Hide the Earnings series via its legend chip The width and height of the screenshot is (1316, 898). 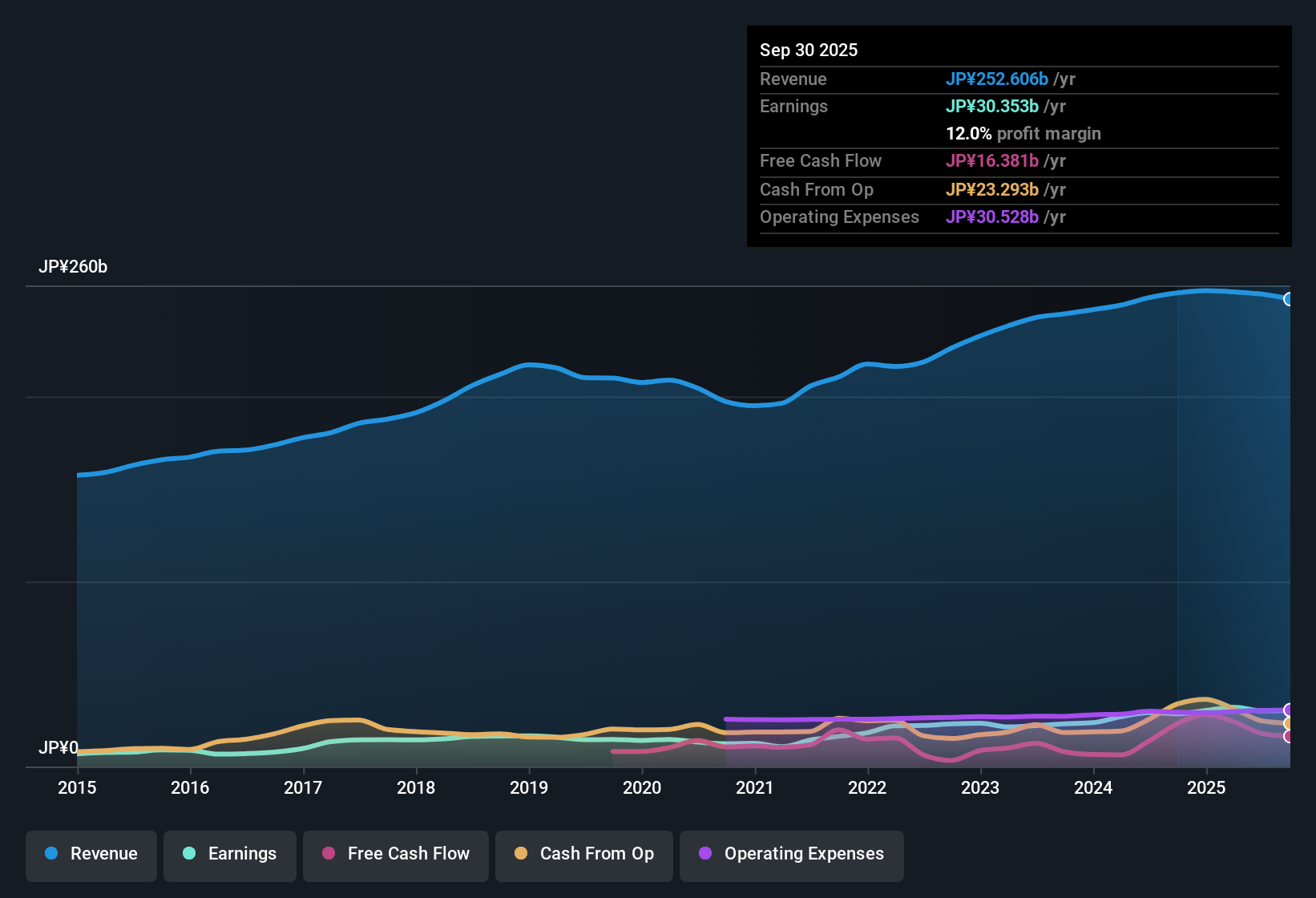[229, 854]
